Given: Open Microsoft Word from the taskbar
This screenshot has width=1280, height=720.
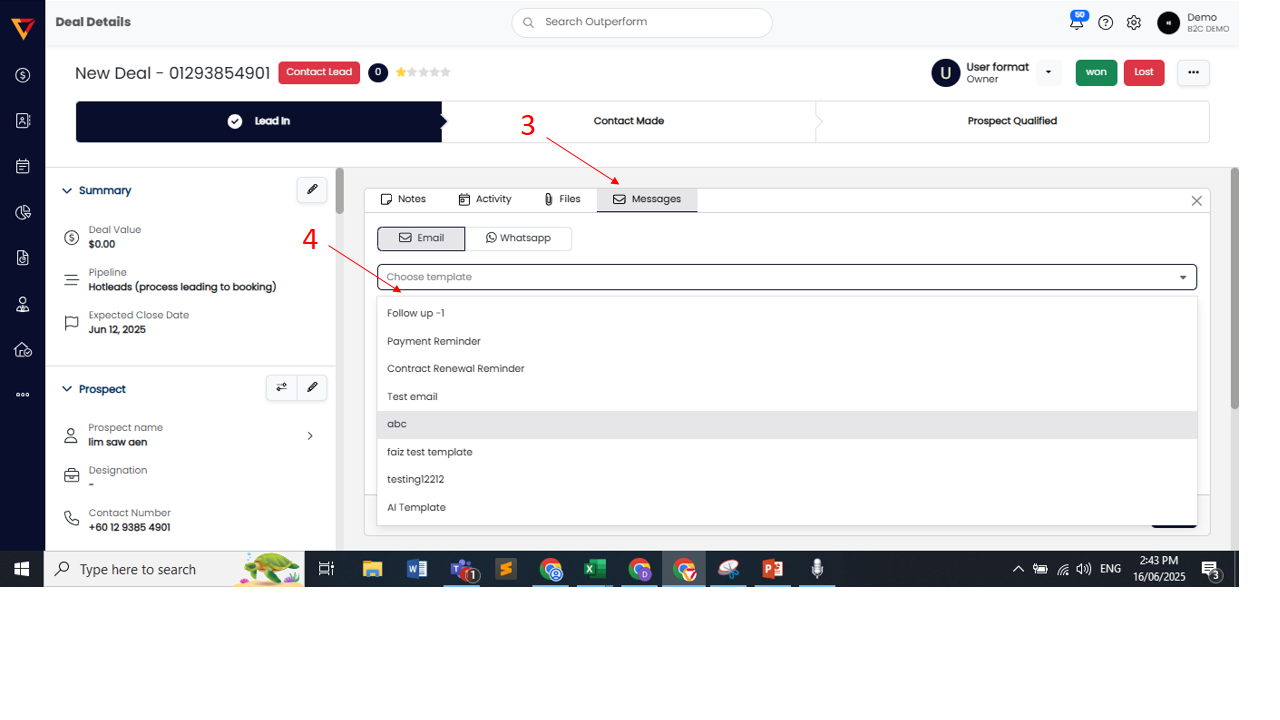Looking at the screenshot, I should pos(417,569).
